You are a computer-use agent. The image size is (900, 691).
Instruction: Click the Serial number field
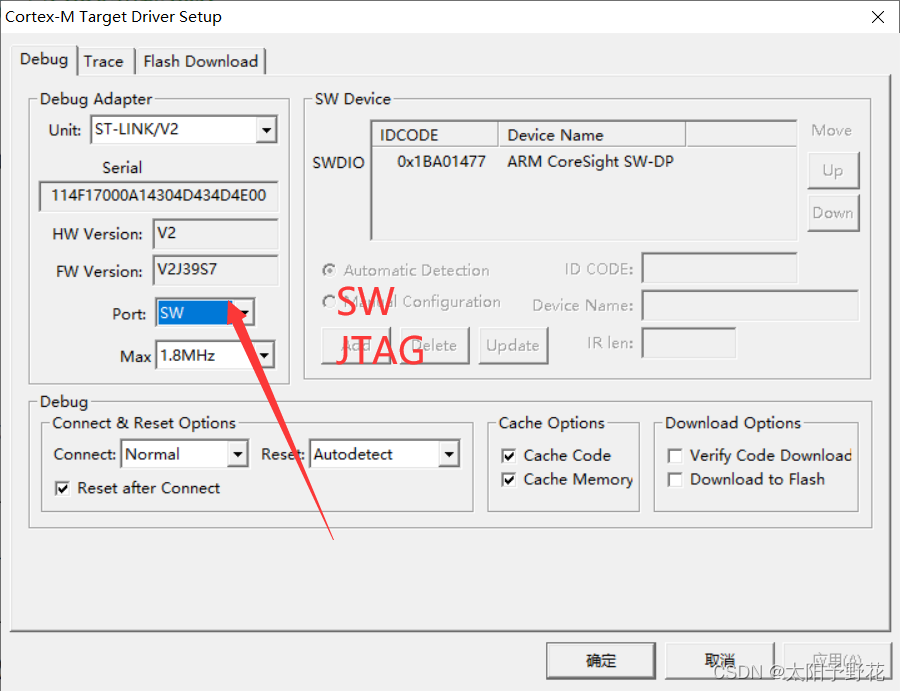pos(158,196)
